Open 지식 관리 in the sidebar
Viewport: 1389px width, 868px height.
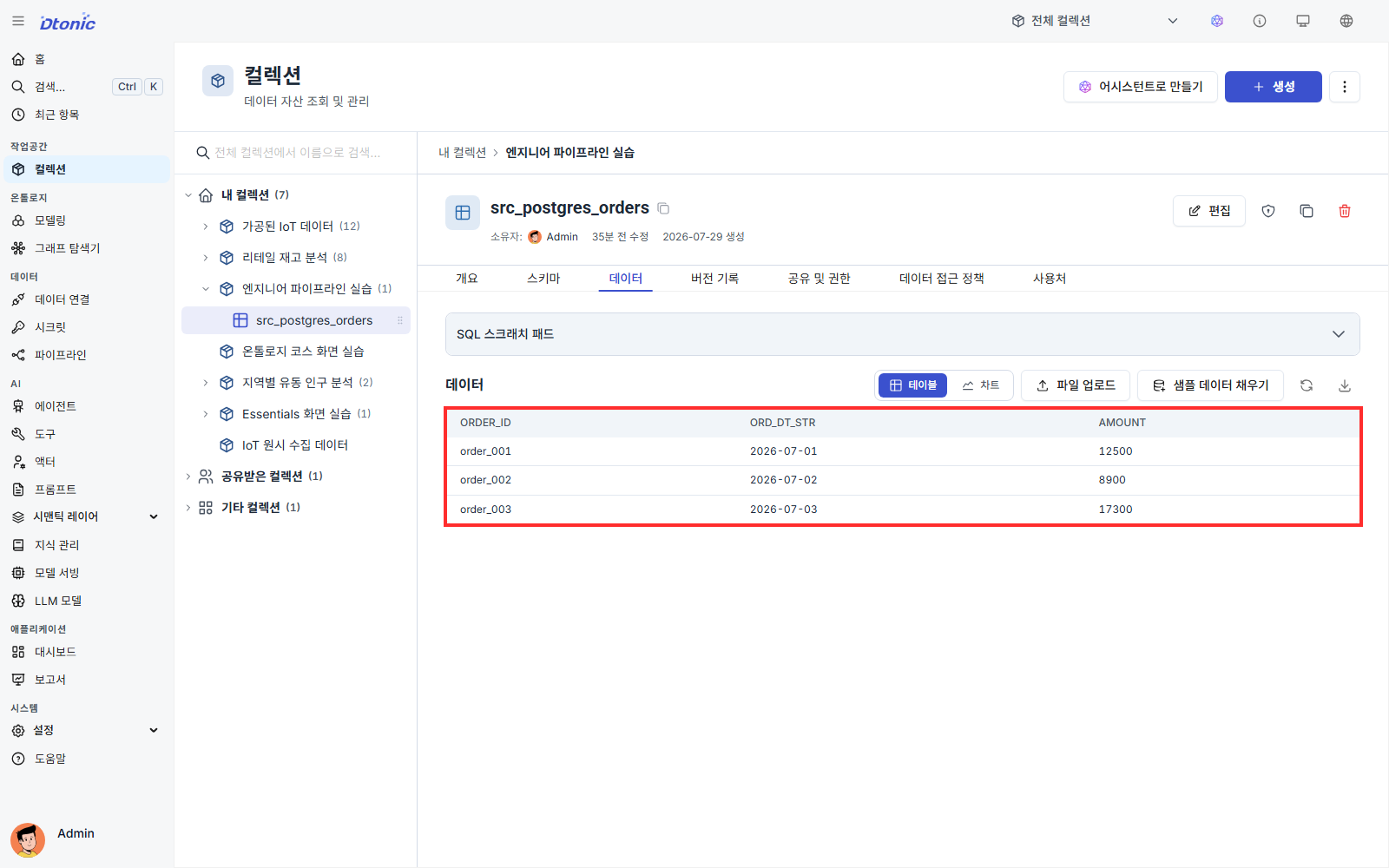pyautogui.click(x=87, y=545)
